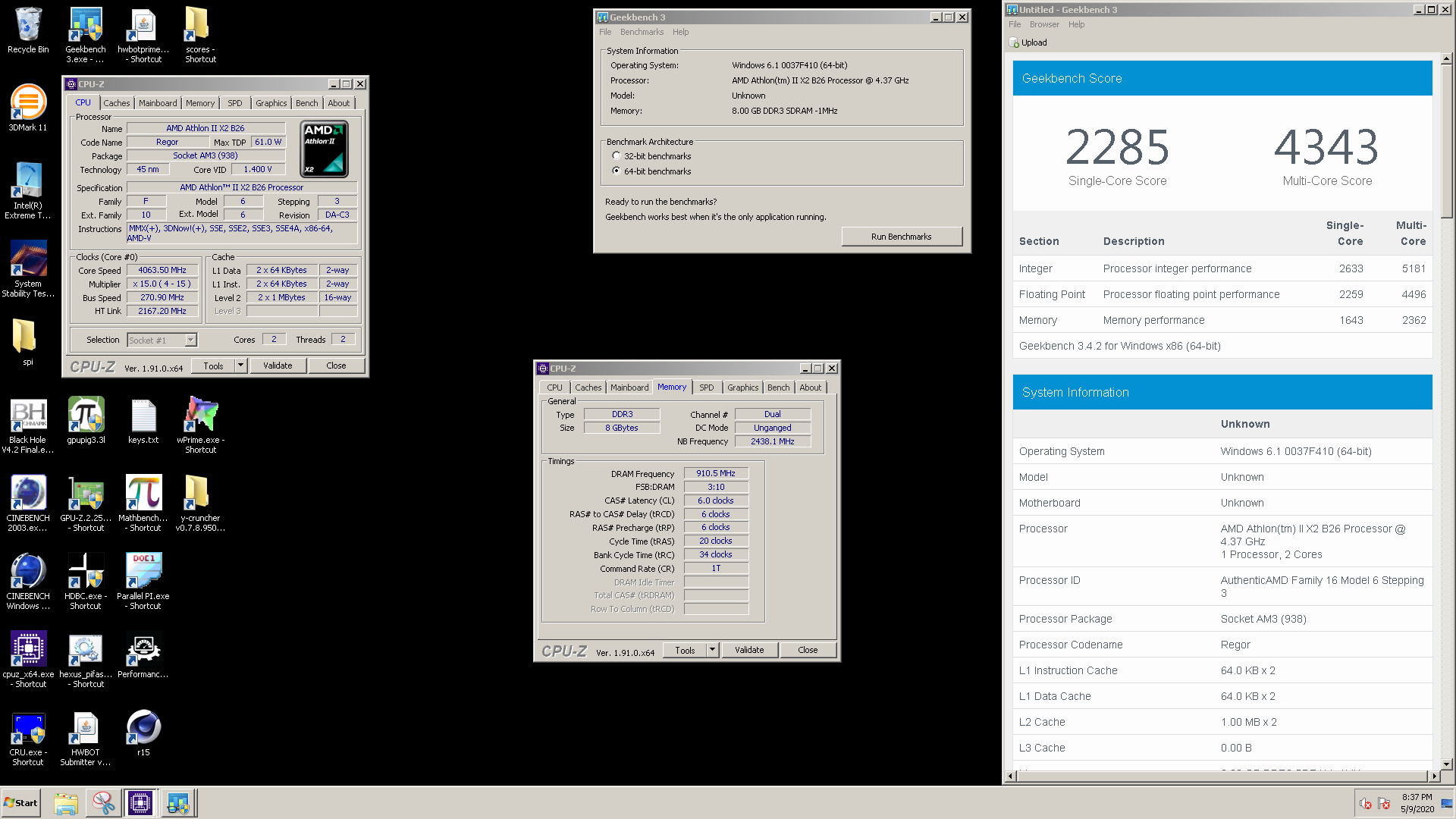Click Run Benchmarks button
Viewport: 1456px width, 819px height.
coord(901,237)
